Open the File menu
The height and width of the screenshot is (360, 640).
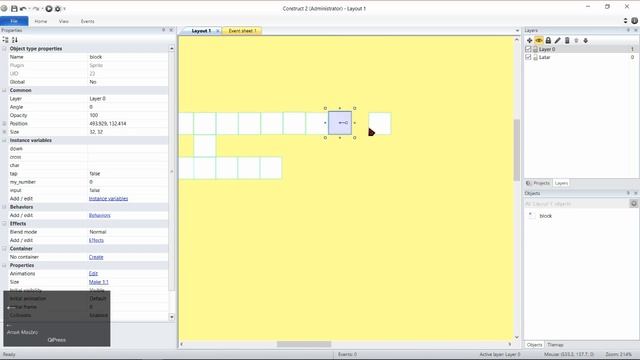point(14,21)
